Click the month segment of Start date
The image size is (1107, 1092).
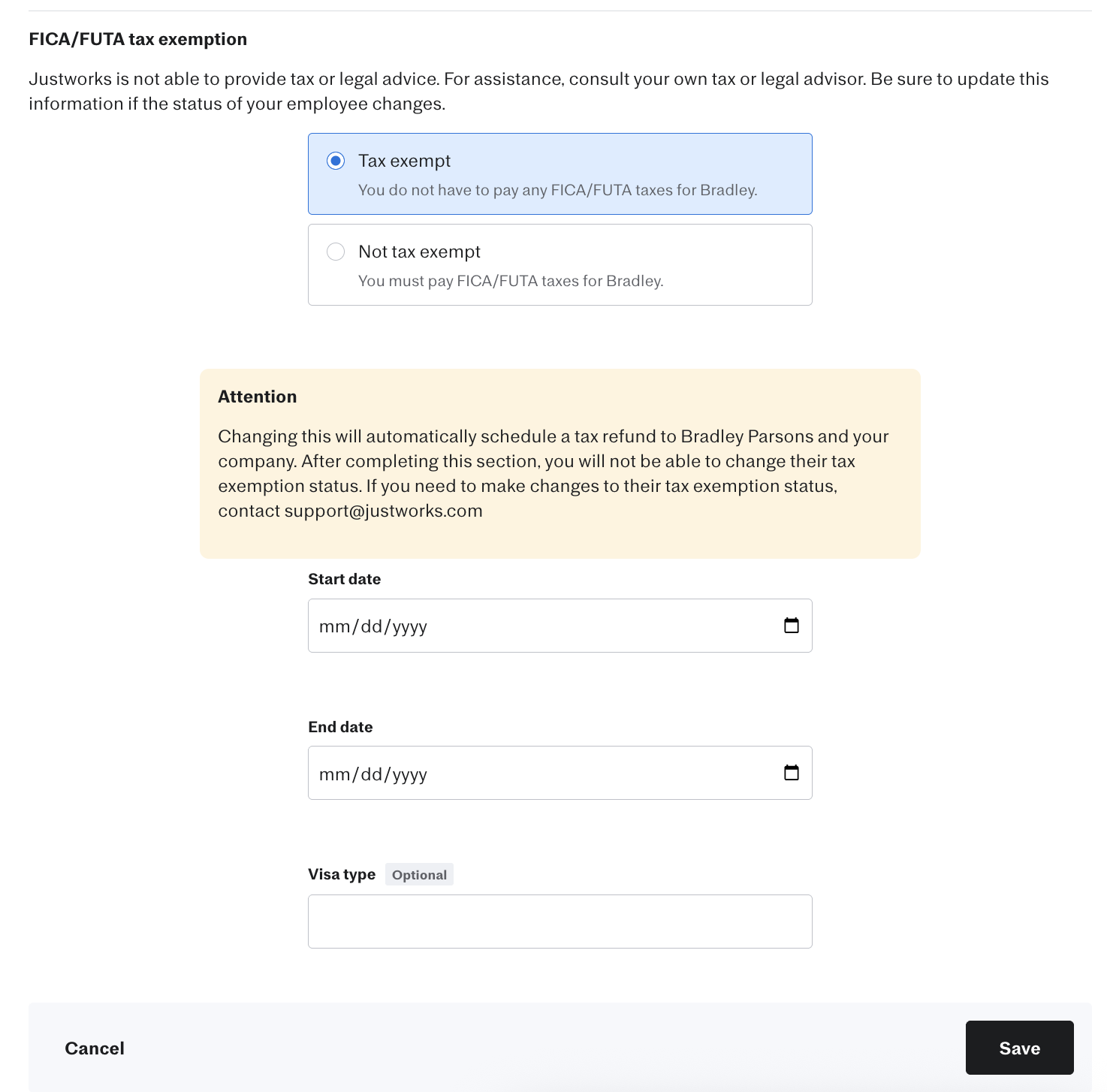pos(333,626)
